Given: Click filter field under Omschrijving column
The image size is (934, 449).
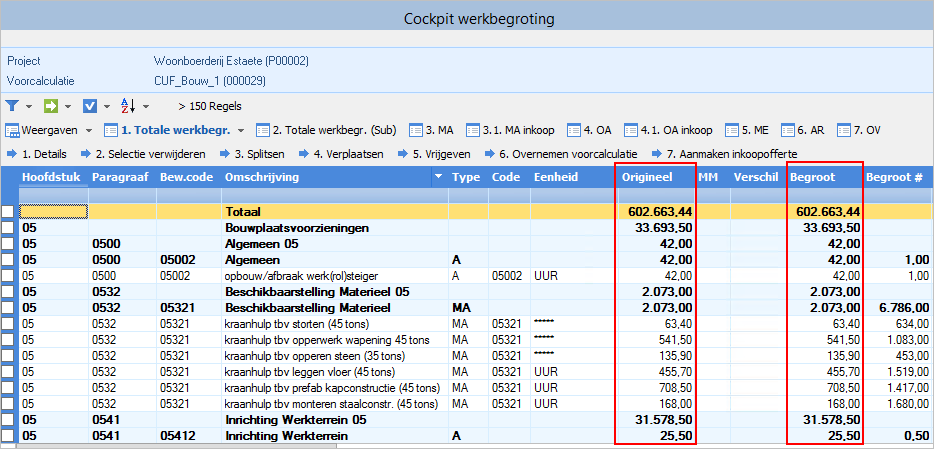Looking at the screenshot, I should (x=335, y=196).
